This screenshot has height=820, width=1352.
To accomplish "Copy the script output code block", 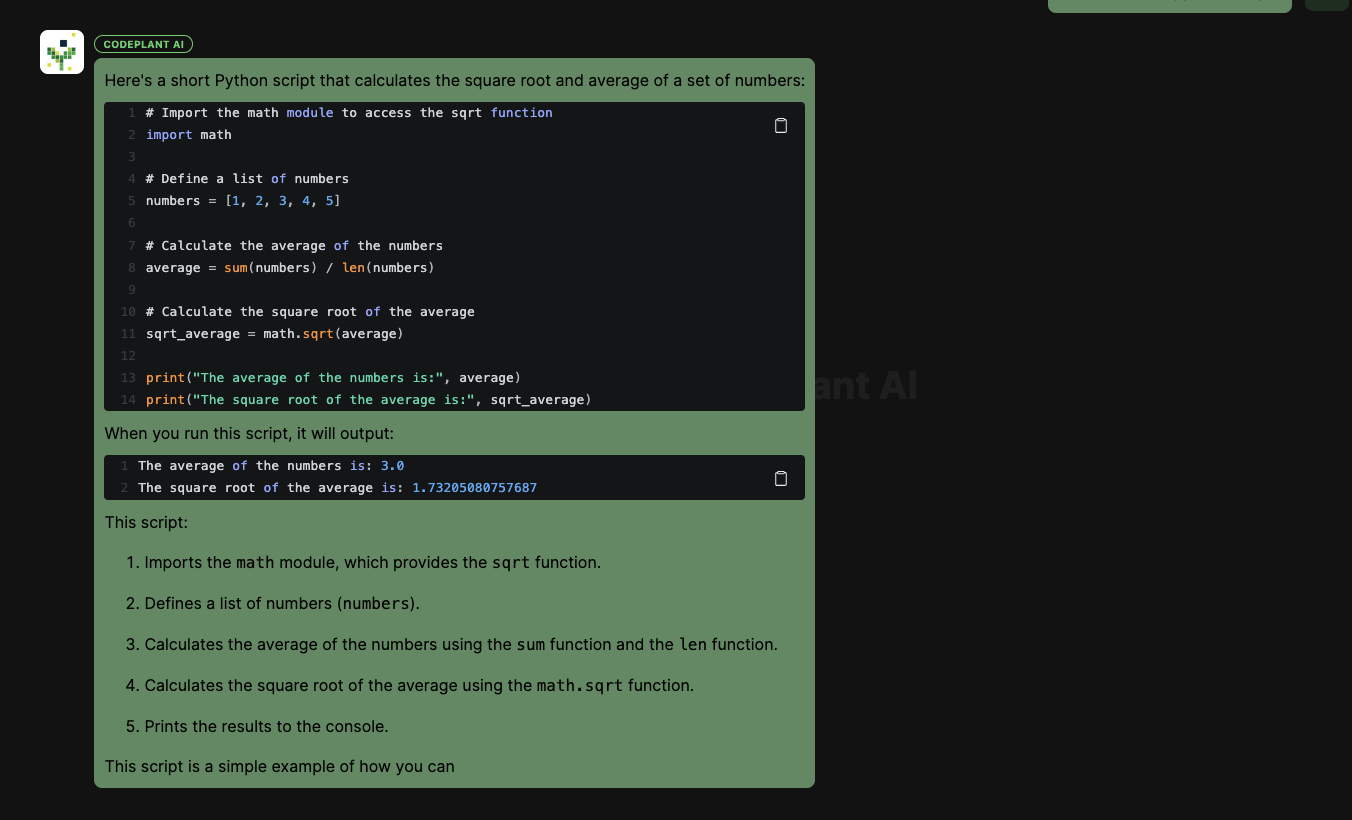I will (781, 478).
